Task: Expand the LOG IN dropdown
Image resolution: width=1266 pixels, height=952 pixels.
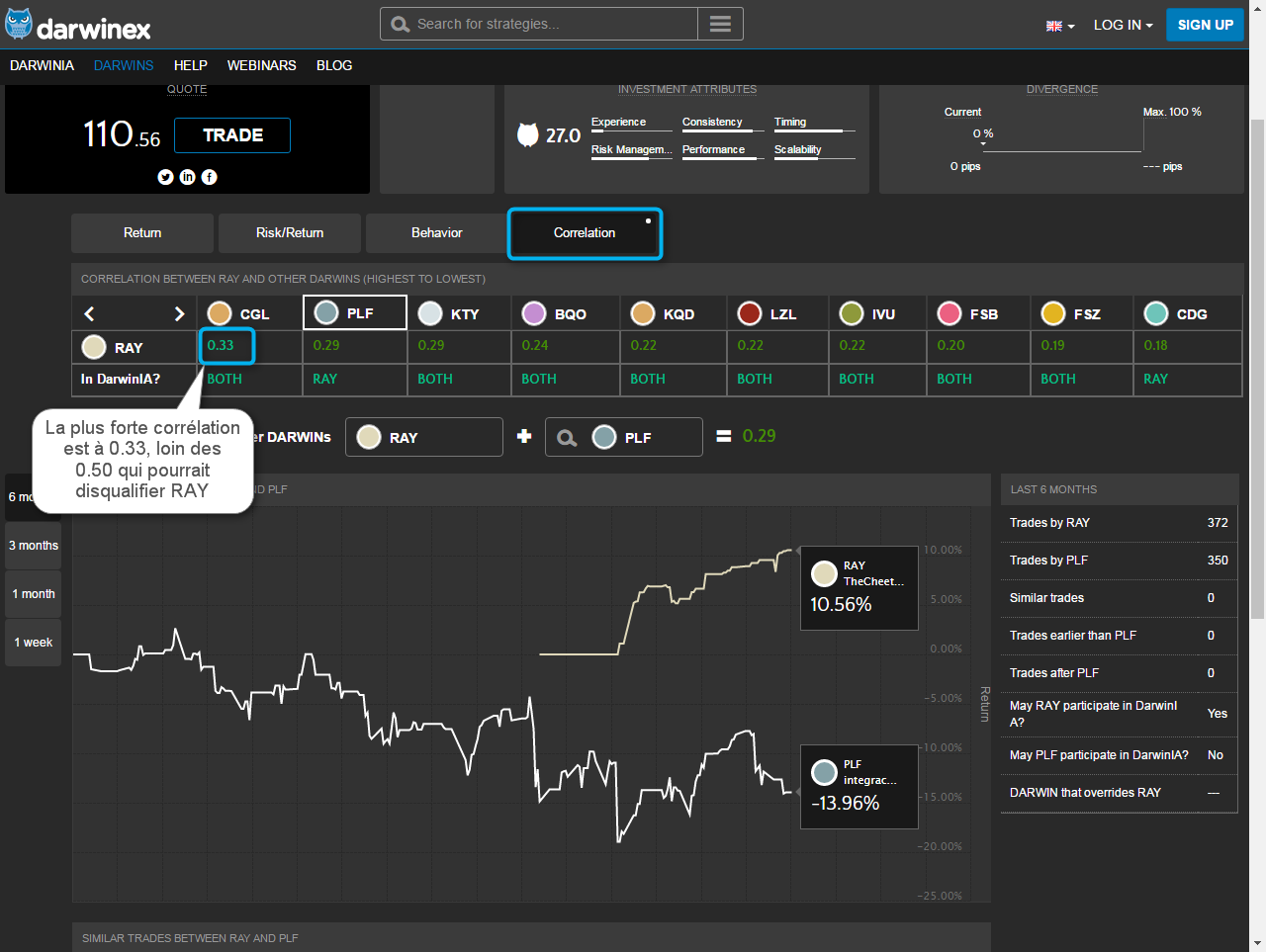Action: (1123, 25)
